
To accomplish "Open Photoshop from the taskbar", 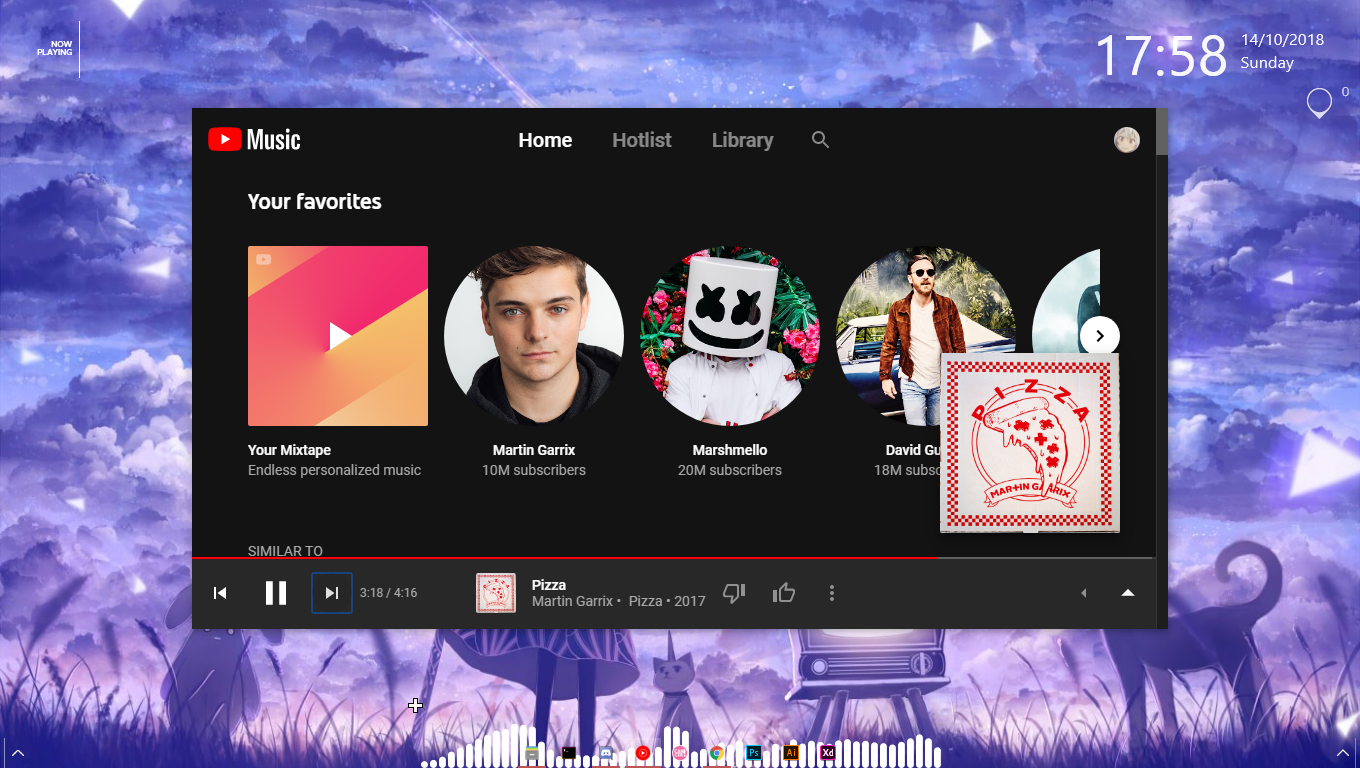I will click(x=753, y=752).
